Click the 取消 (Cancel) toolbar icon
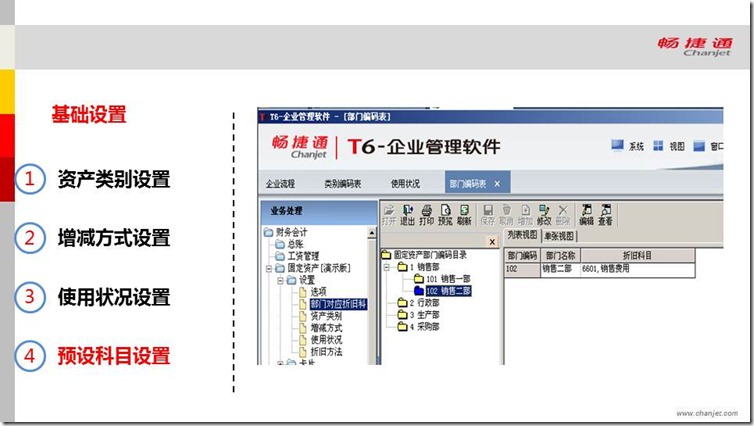Screen dimensions: 754x426 click(506, 215)
